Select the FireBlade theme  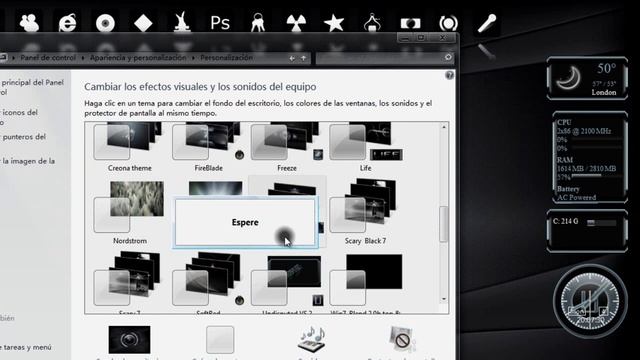208,147
